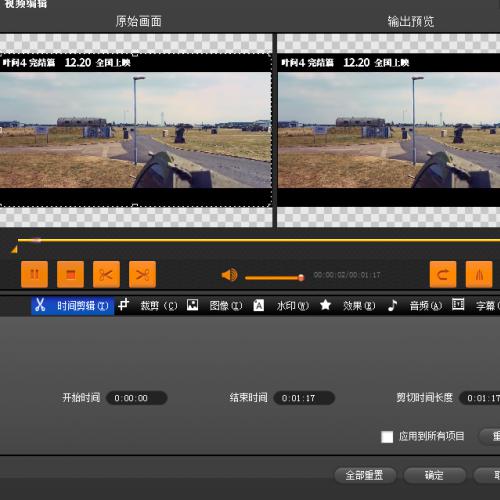The image size is (500, 500).
Task: Click the 输出预览 output preview frame
Action: tap(389, 130)
